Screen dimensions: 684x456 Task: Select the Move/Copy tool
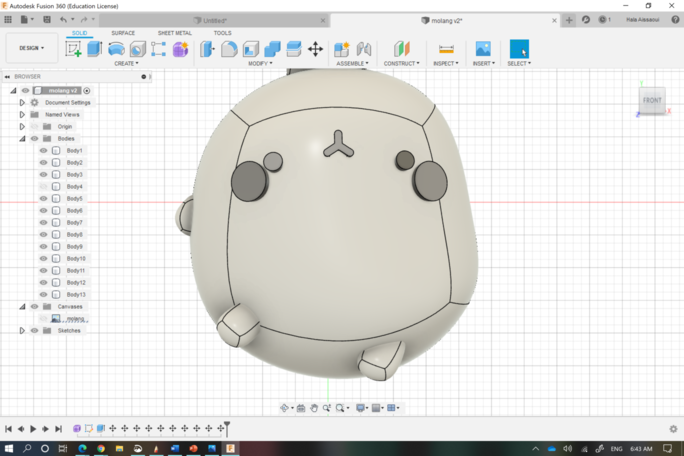pos(315,49)
